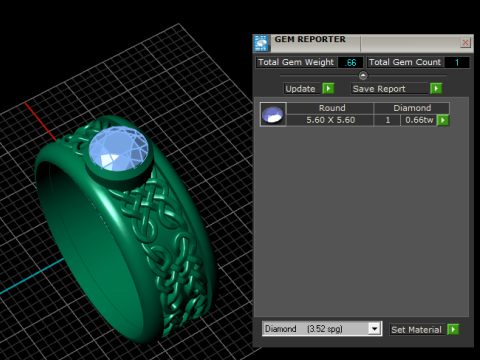The width and height of the screenshot is (480, 360).
Task: Select the round gem thumbnail in the list
Action: click(x=273, y=114)
